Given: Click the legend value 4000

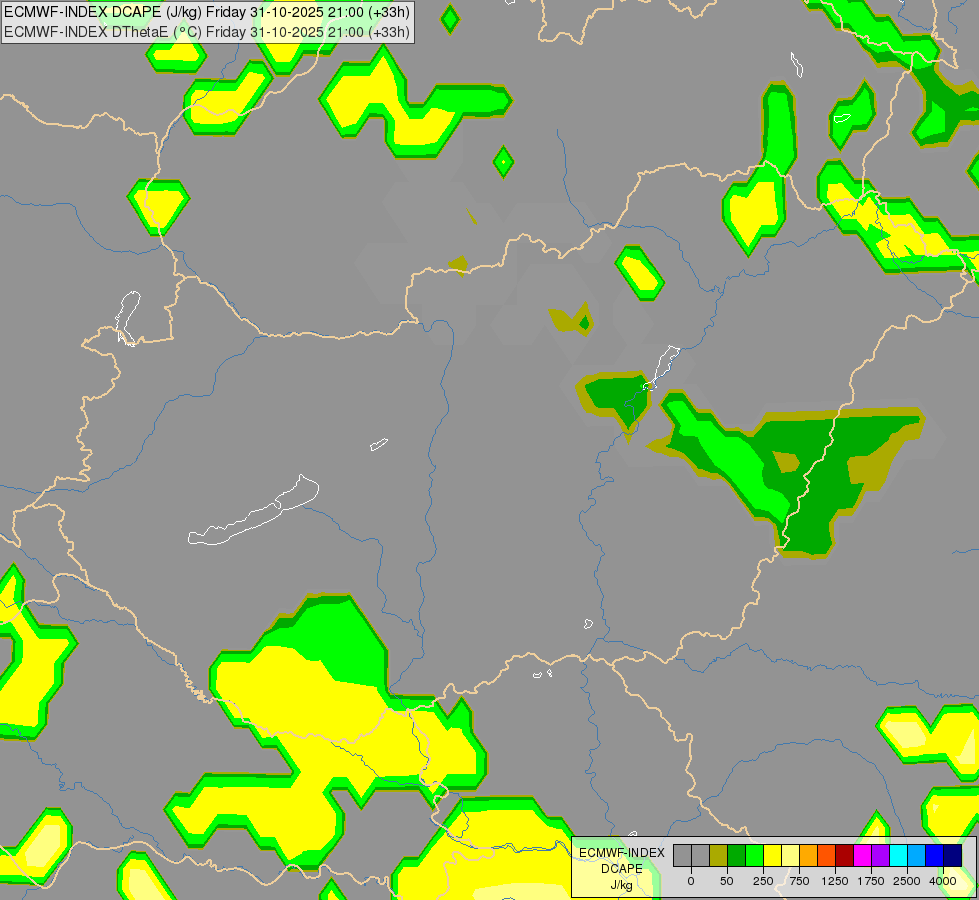Looking at the screenshot, I should click(943, 881).
